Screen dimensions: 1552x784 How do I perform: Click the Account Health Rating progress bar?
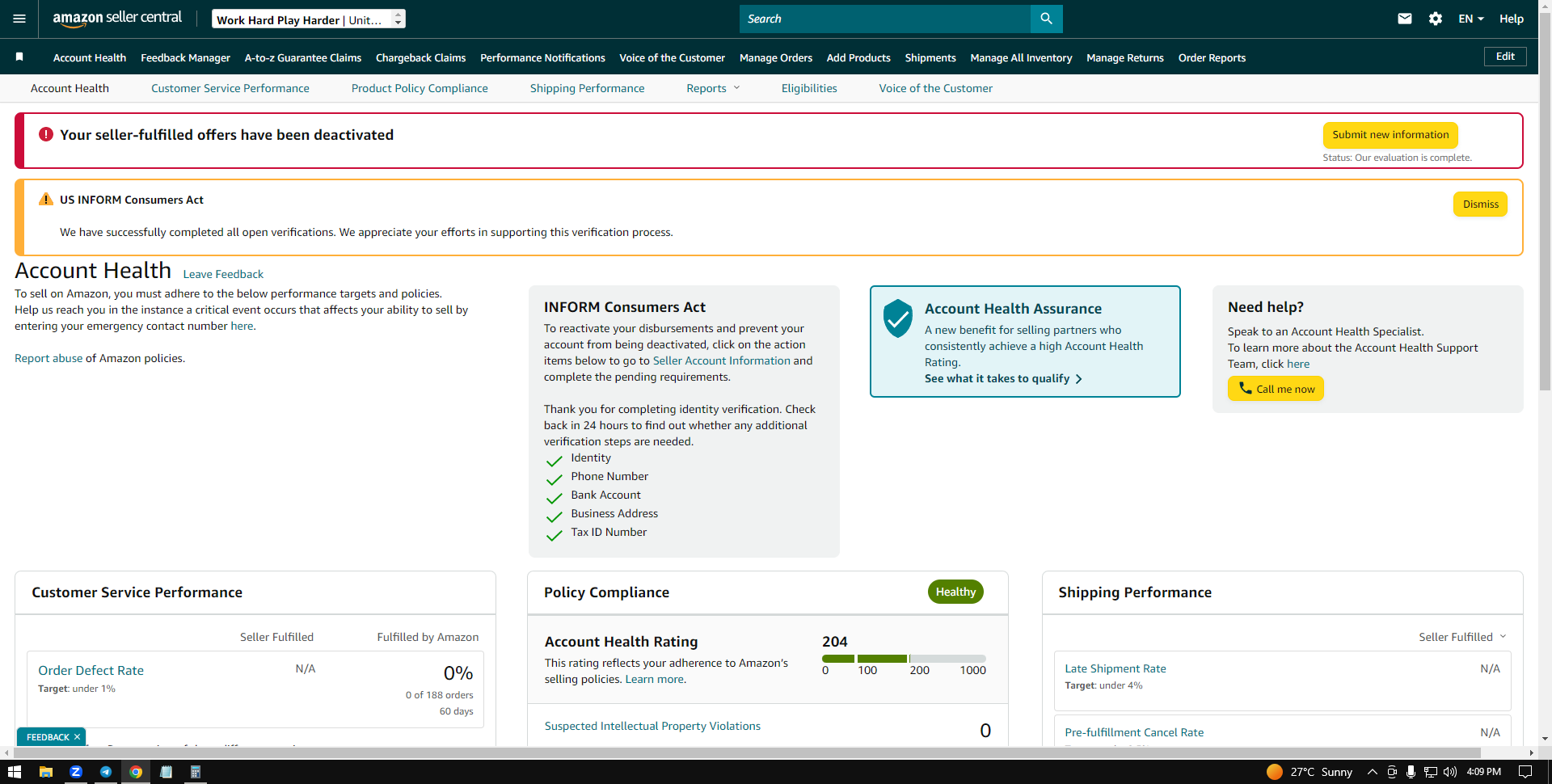point(904,659)
